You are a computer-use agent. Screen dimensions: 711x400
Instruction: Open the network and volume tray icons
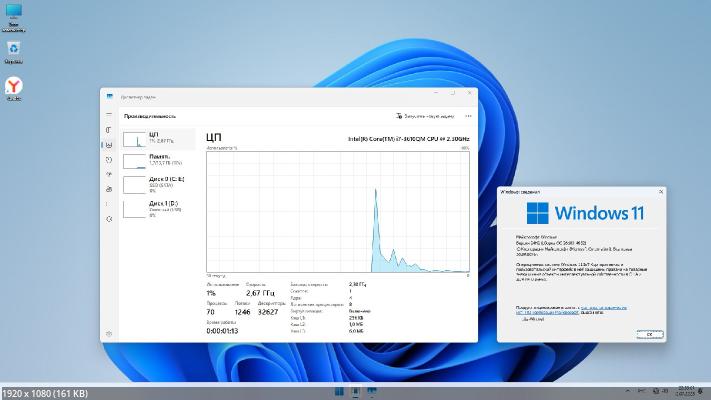pos(660,391)
